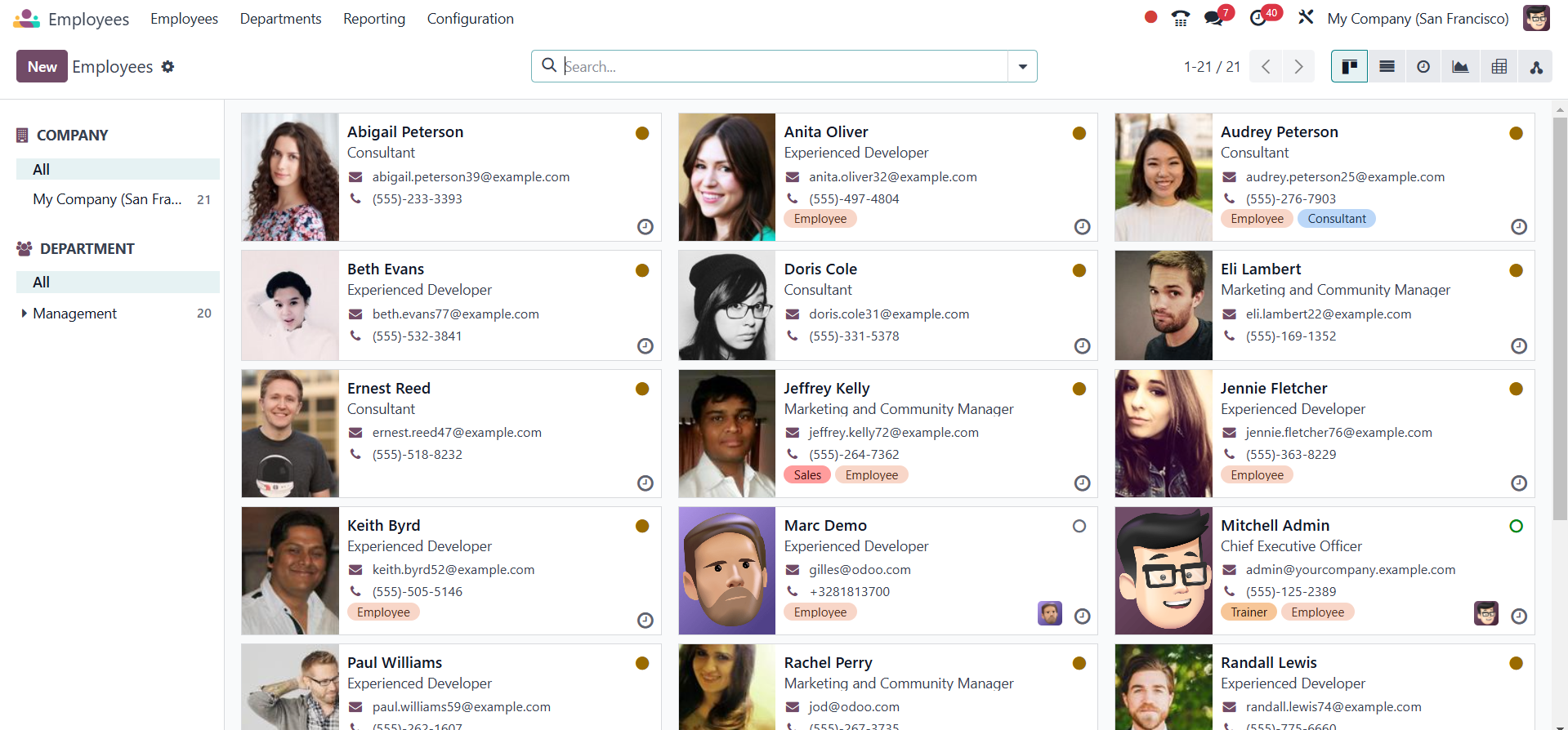Click the Consultant tag on Audrey Peterson
Viewport: 1568px width, 730px height.
click(1336, 219)
